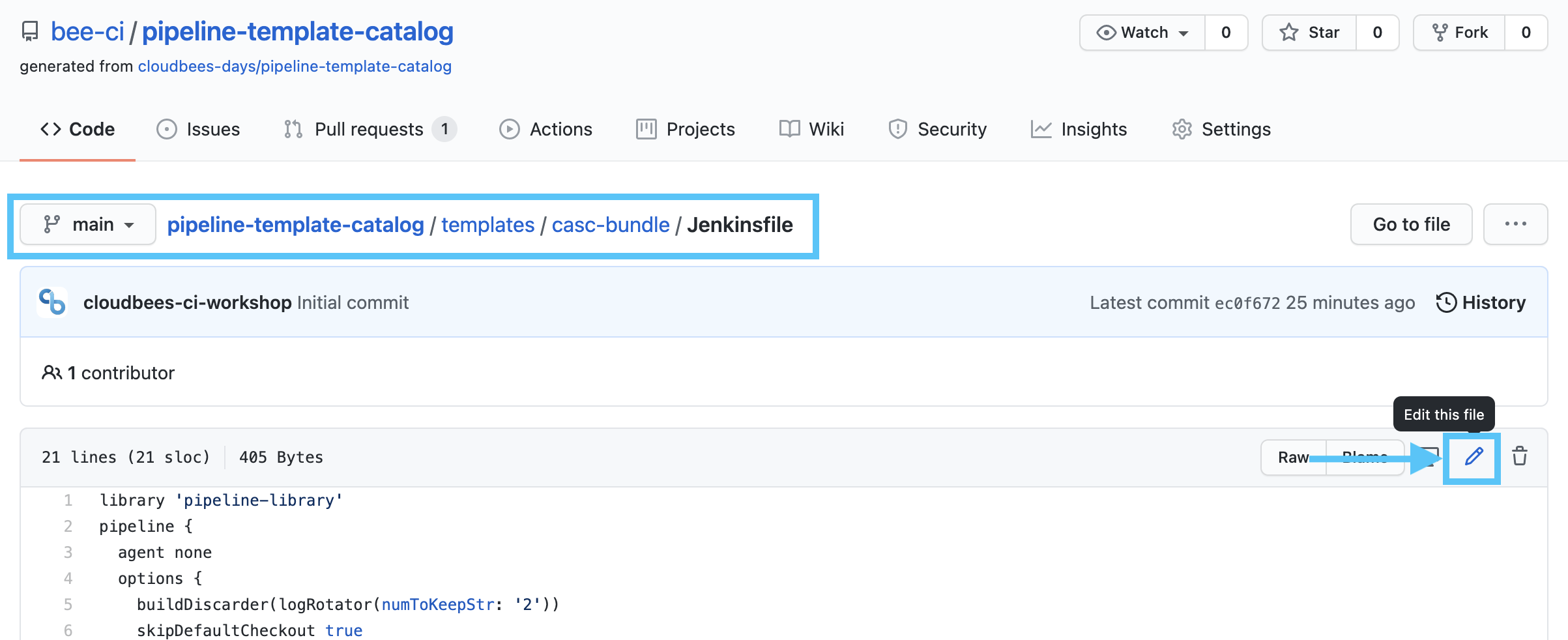Screen dimensions: 1568x640
Task: Star the repository
Action: (1310, 33)
